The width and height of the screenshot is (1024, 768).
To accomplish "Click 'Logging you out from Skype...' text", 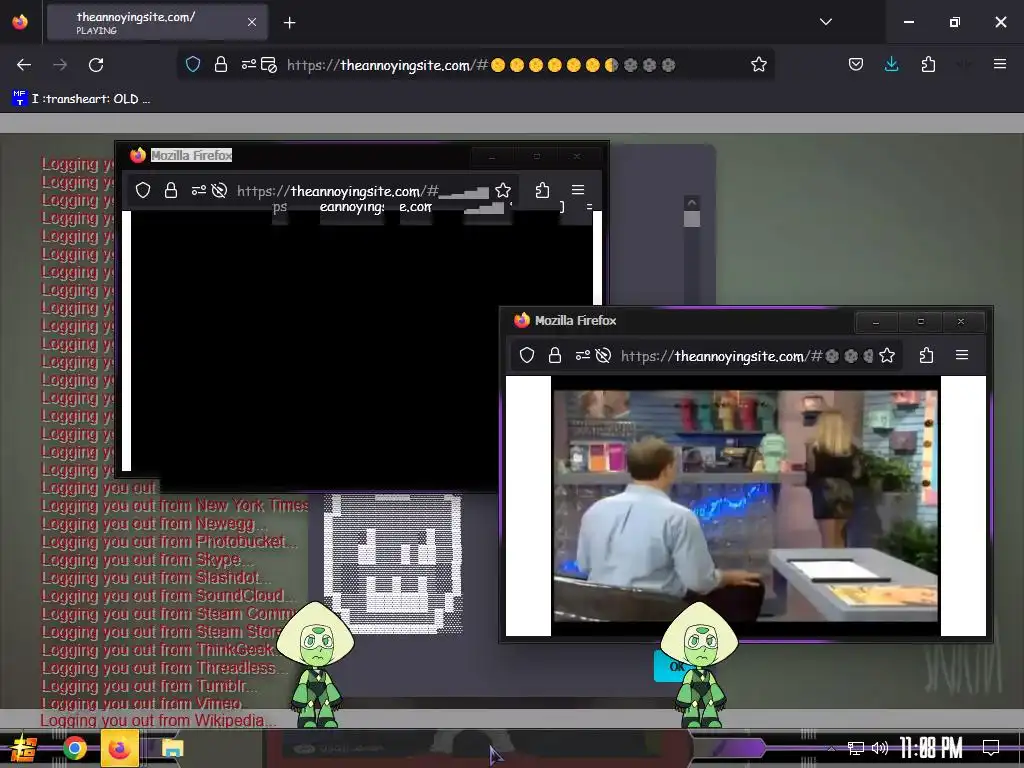I will 146,560.
